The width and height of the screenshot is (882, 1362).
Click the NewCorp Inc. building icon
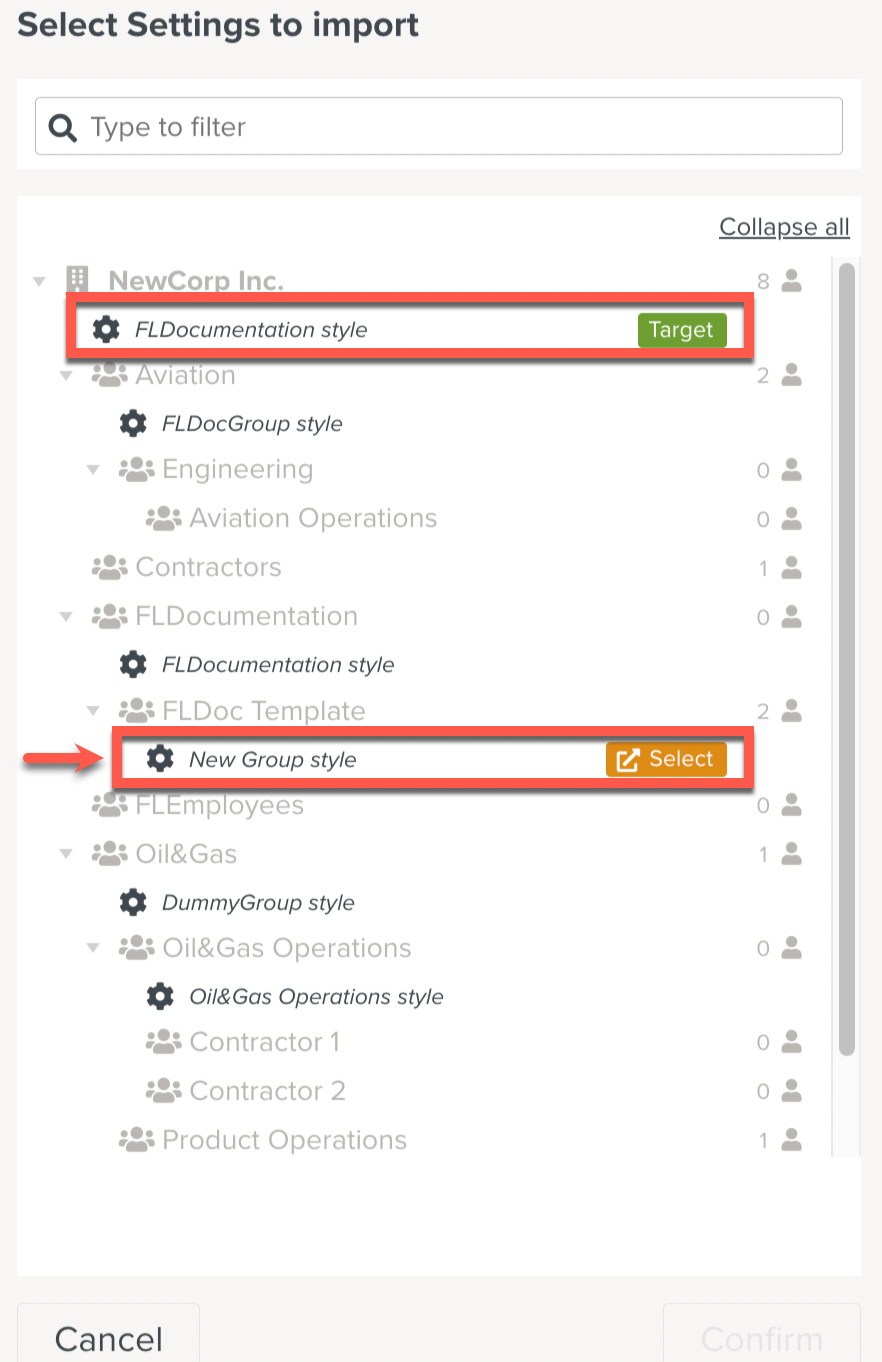point(77,280)
